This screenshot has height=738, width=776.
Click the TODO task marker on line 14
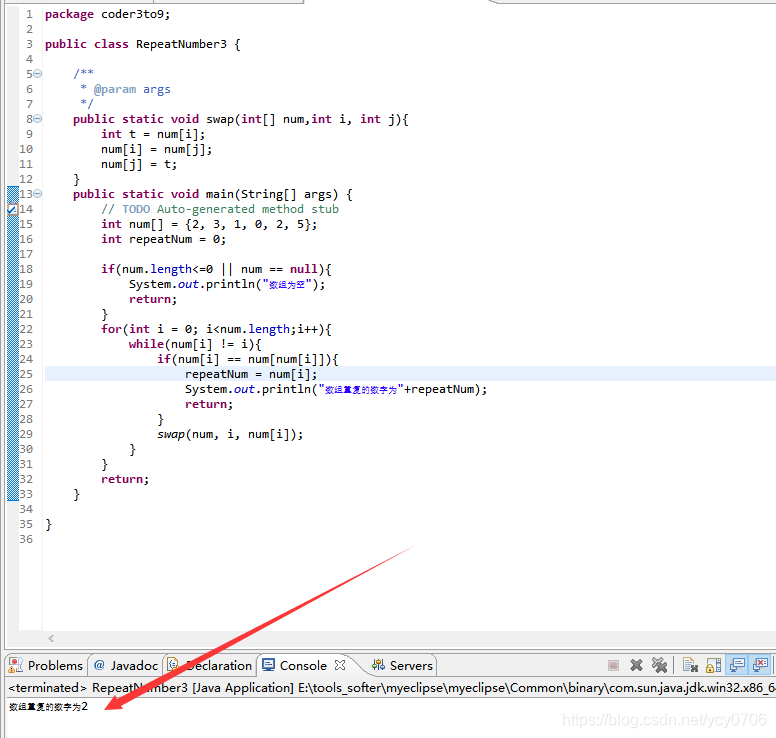click(12, 209)
